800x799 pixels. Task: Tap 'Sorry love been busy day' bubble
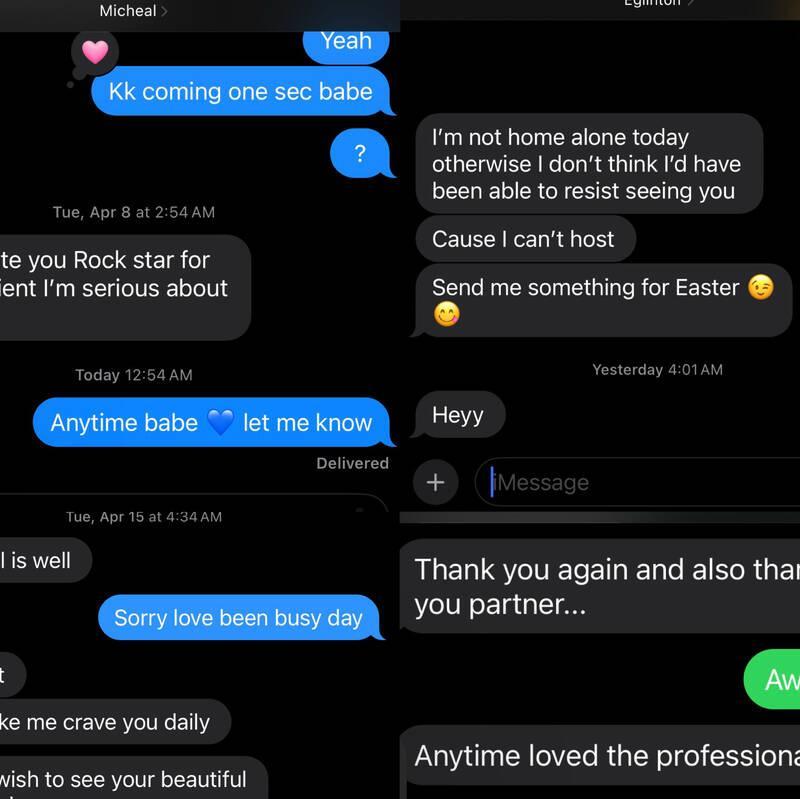240,617
